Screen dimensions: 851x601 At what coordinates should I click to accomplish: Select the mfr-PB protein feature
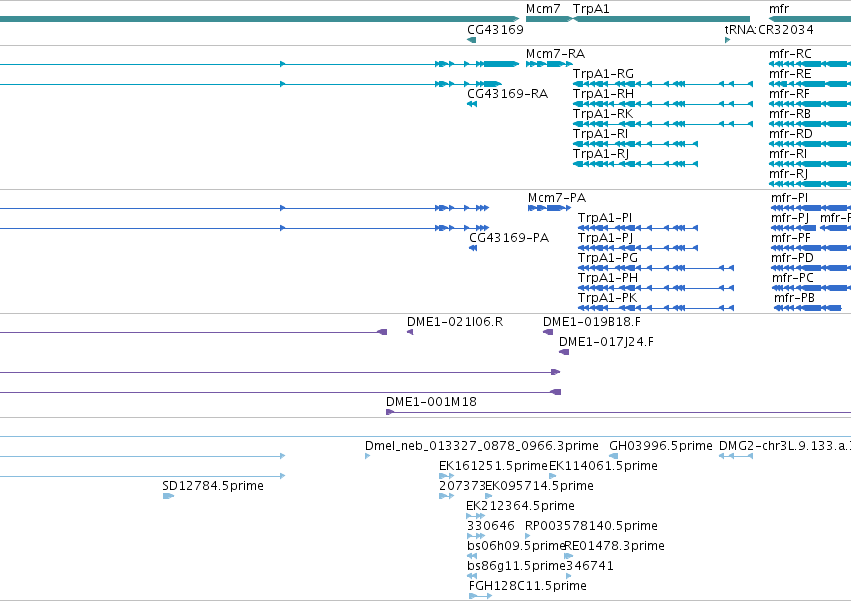point(808,308)
